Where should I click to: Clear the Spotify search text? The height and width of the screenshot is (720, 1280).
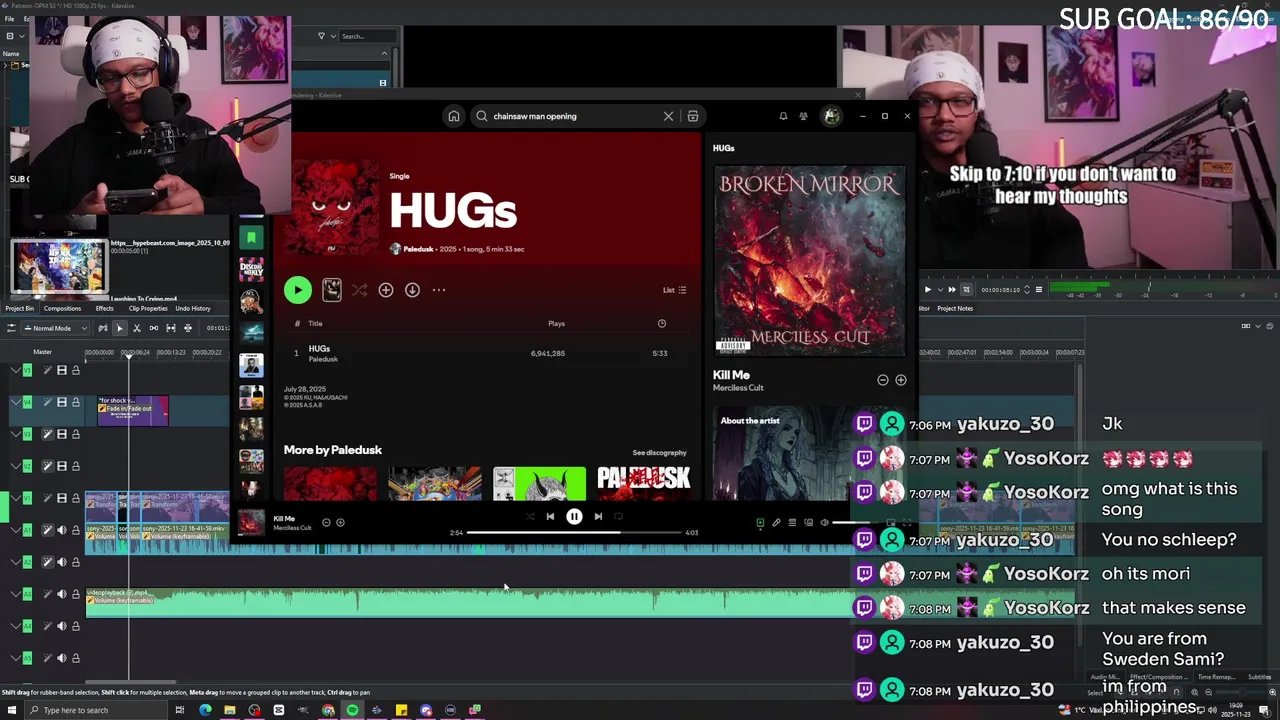coord(669,116)
